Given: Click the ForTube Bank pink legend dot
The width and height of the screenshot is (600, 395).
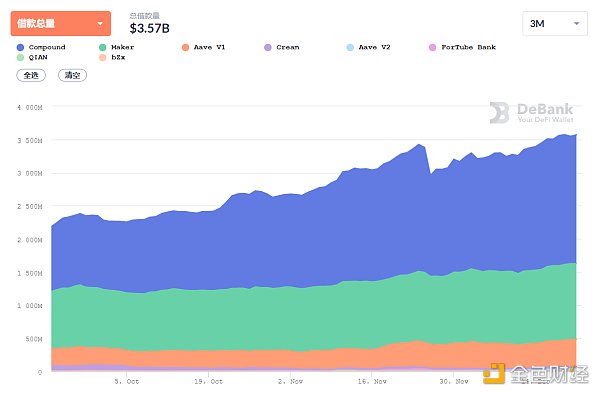Looking at the screenshot, I should [432, 47].
